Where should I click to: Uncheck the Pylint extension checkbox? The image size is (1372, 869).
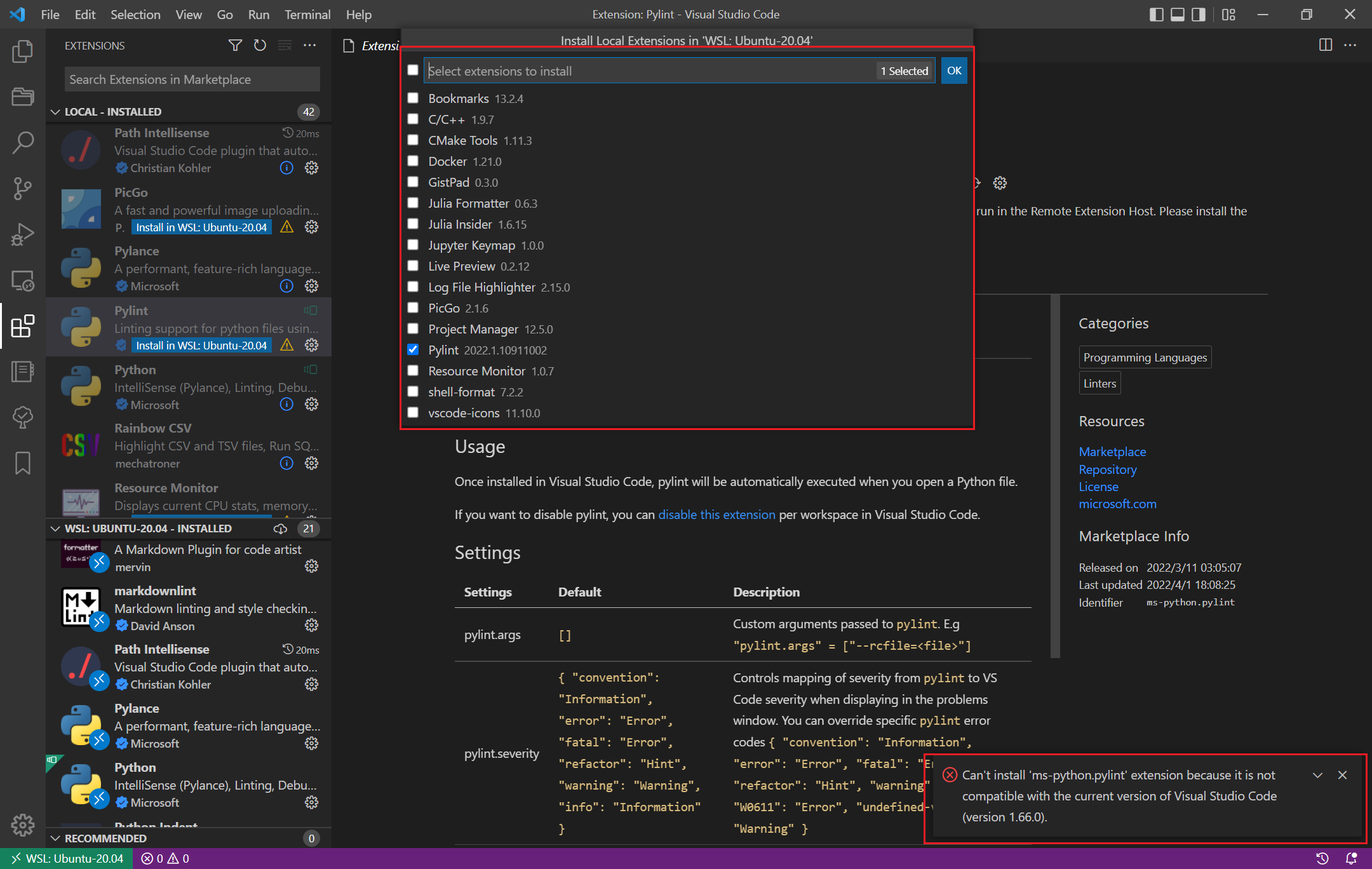413,349
